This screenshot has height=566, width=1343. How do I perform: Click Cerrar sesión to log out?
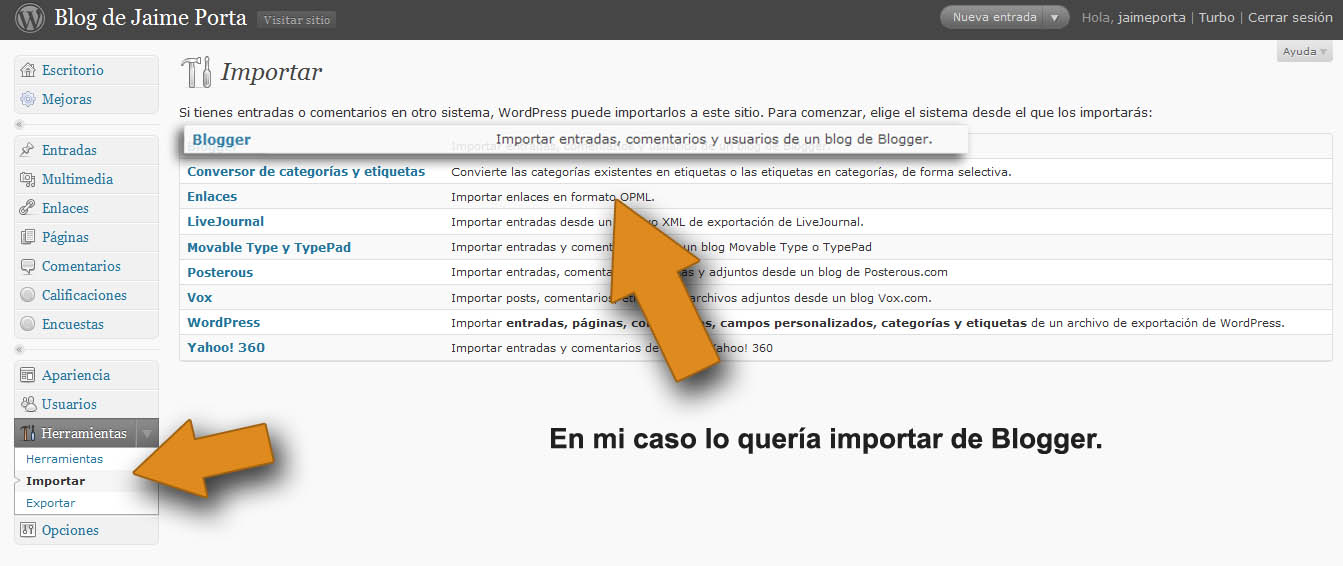point(1290,17)
